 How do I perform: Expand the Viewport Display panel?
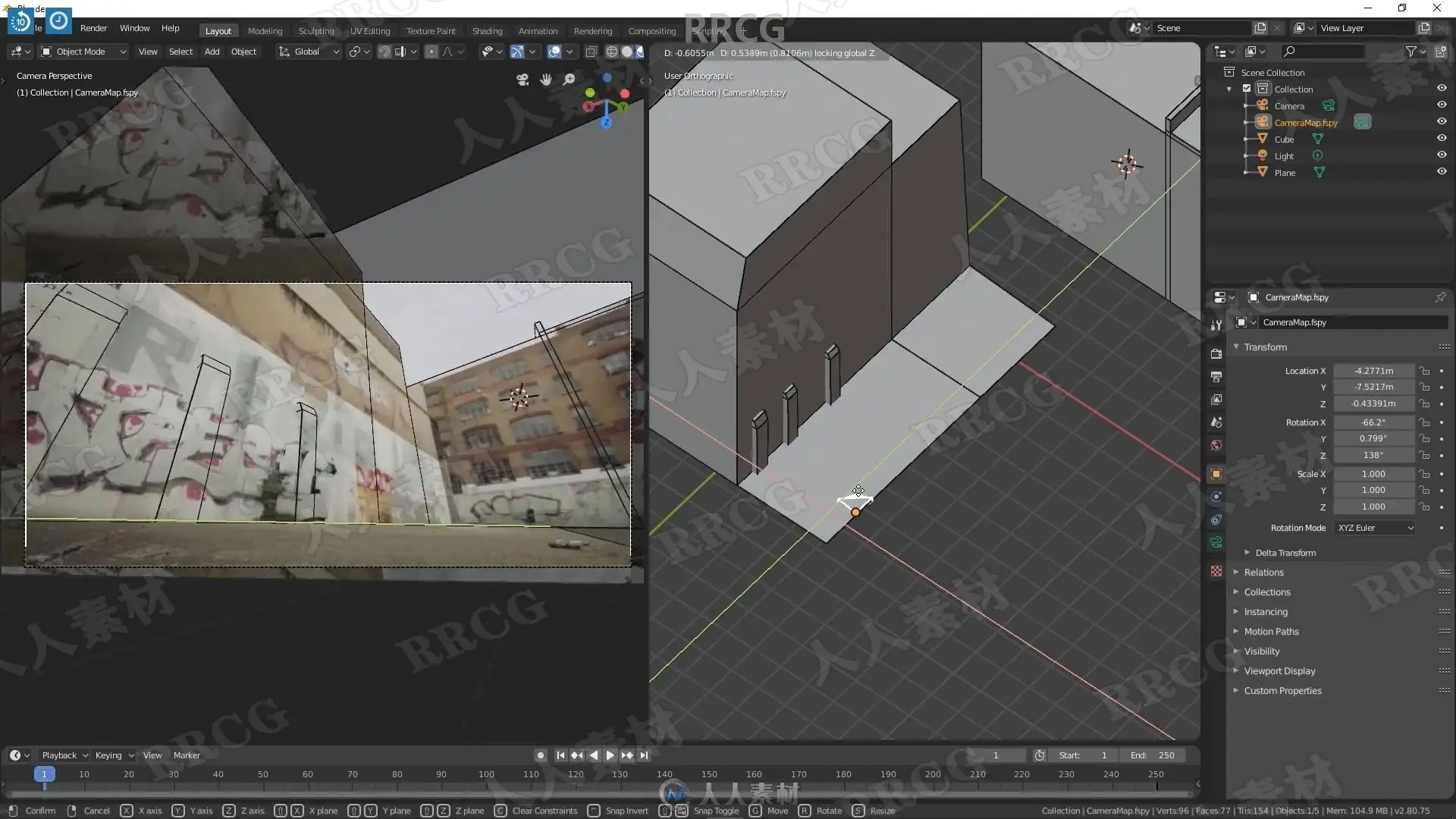[x=1279, y=671]
